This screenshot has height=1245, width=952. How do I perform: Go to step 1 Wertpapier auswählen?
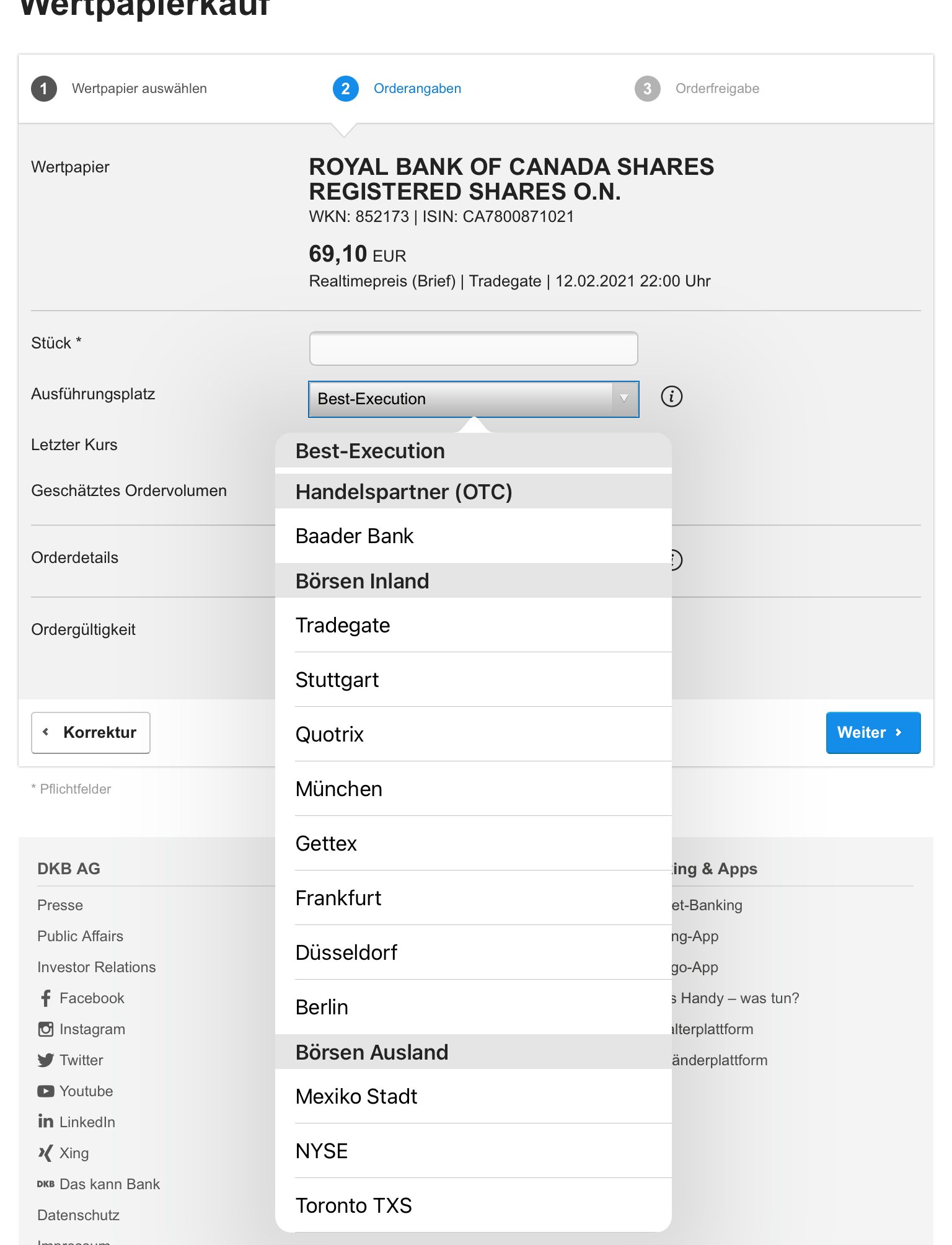(x=138, y=89)
